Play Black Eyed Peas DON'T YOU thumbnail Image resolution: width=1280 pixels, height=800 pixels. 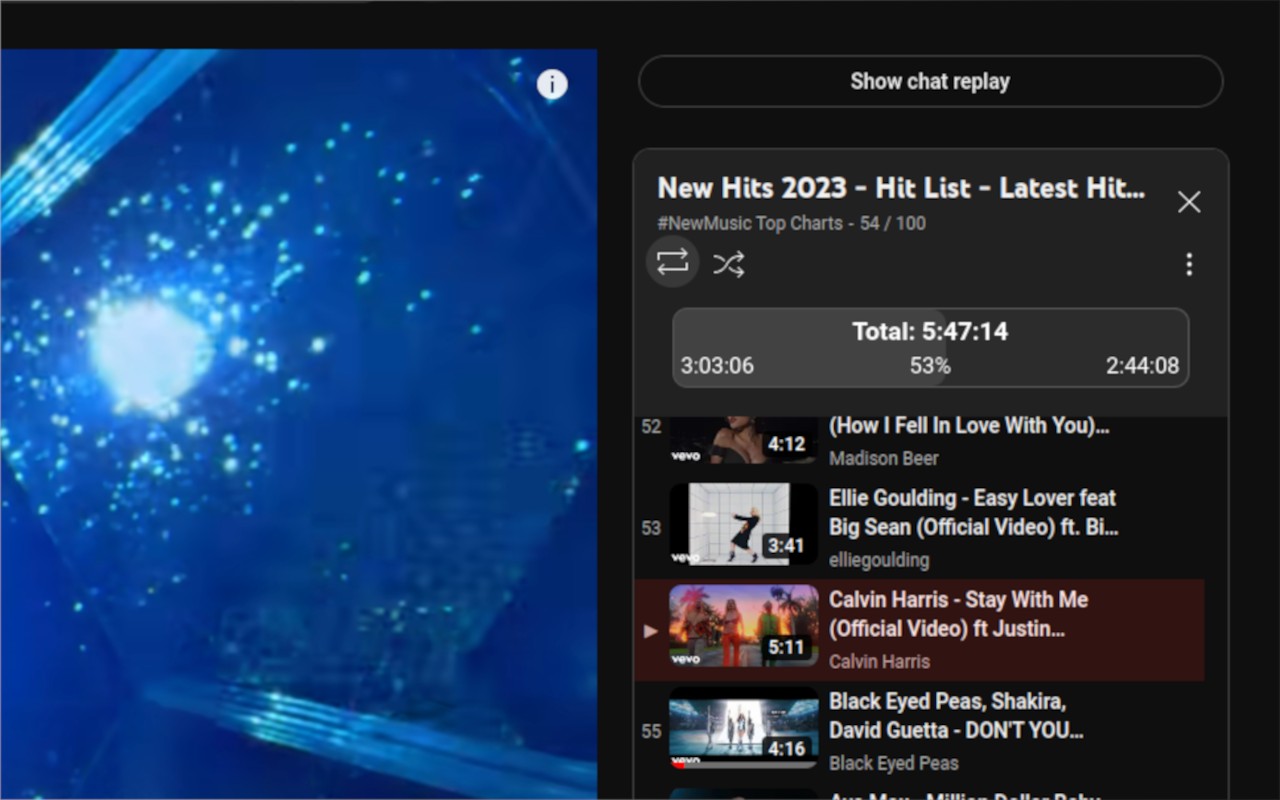click(x=743, y=728)
